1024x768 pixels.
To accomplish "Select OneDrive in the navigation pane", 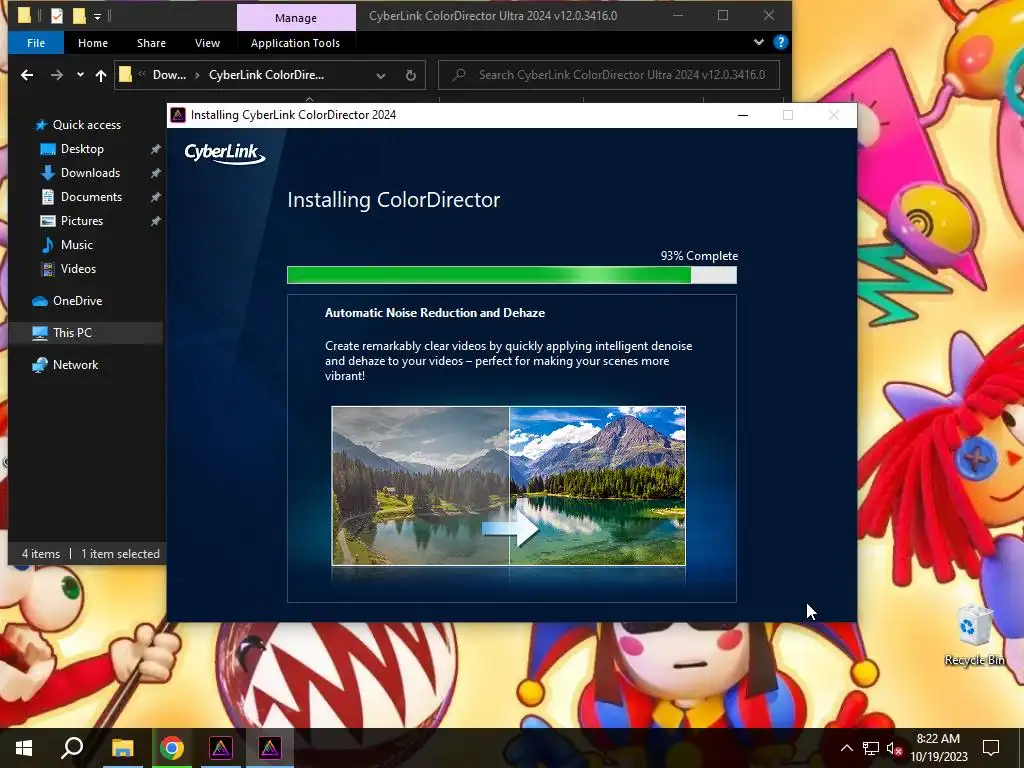I will point(76,301).
